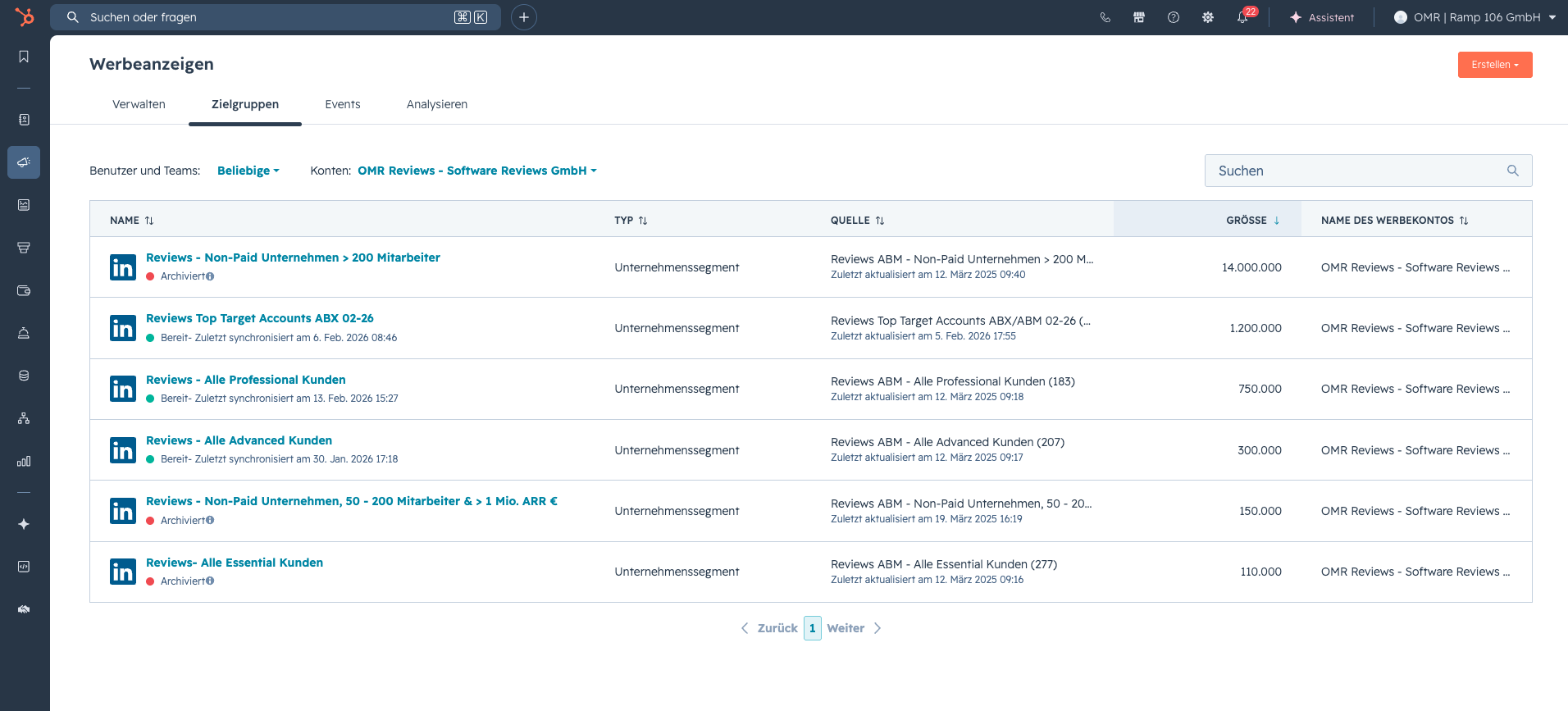
Task: Click the 1.200.000 size value
Action: tap(1256, 328)
